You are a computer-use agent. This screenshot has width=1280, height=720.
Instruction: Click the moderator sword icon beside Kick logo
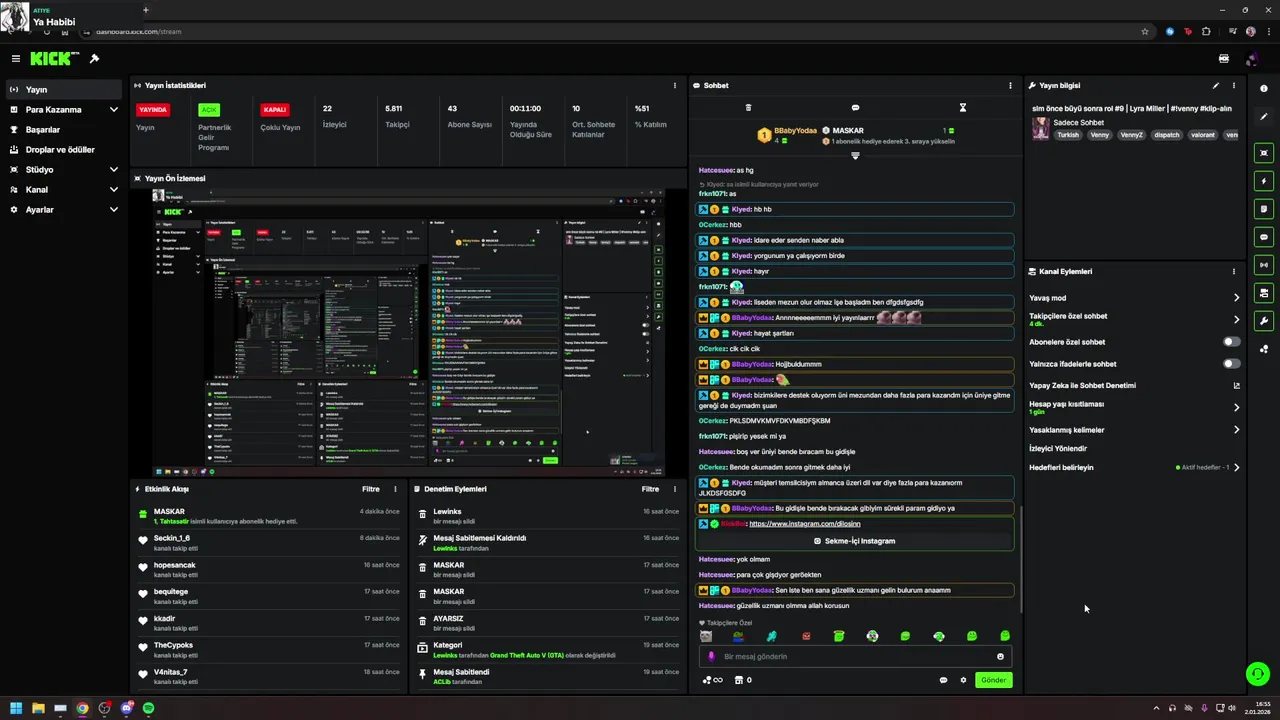pyautogui.click(x=94, y=59)
